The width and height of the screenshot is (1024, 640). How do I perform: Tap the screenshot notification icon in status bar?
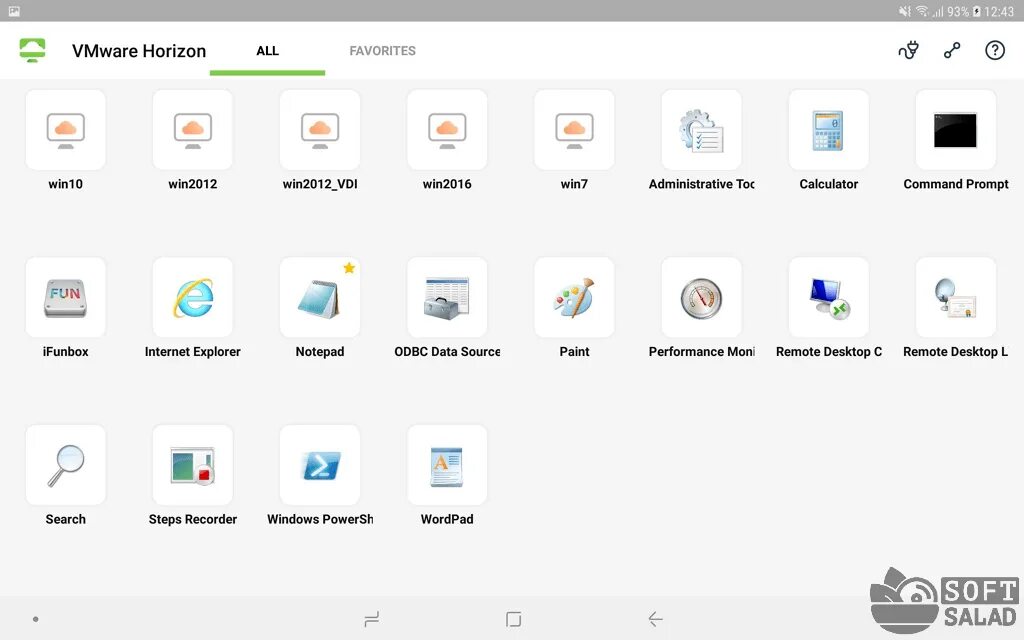14,11
